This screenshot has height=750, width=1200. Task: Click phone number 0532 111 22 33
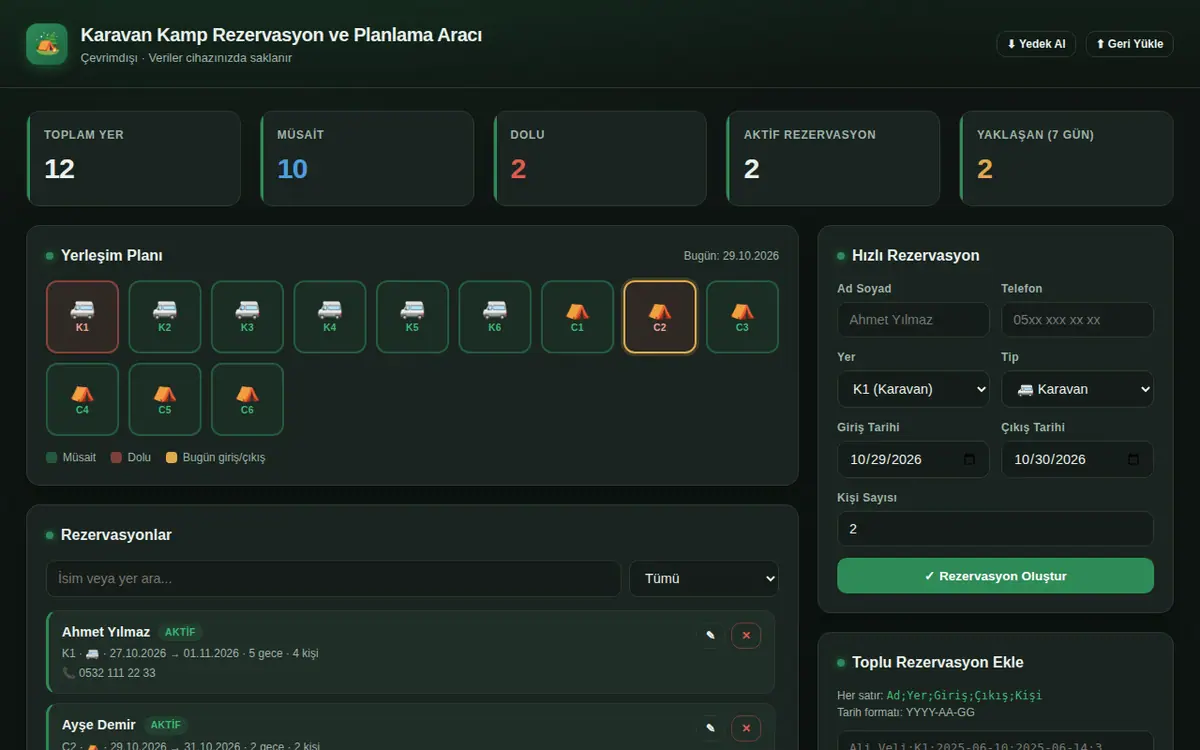tap(117, 673)
